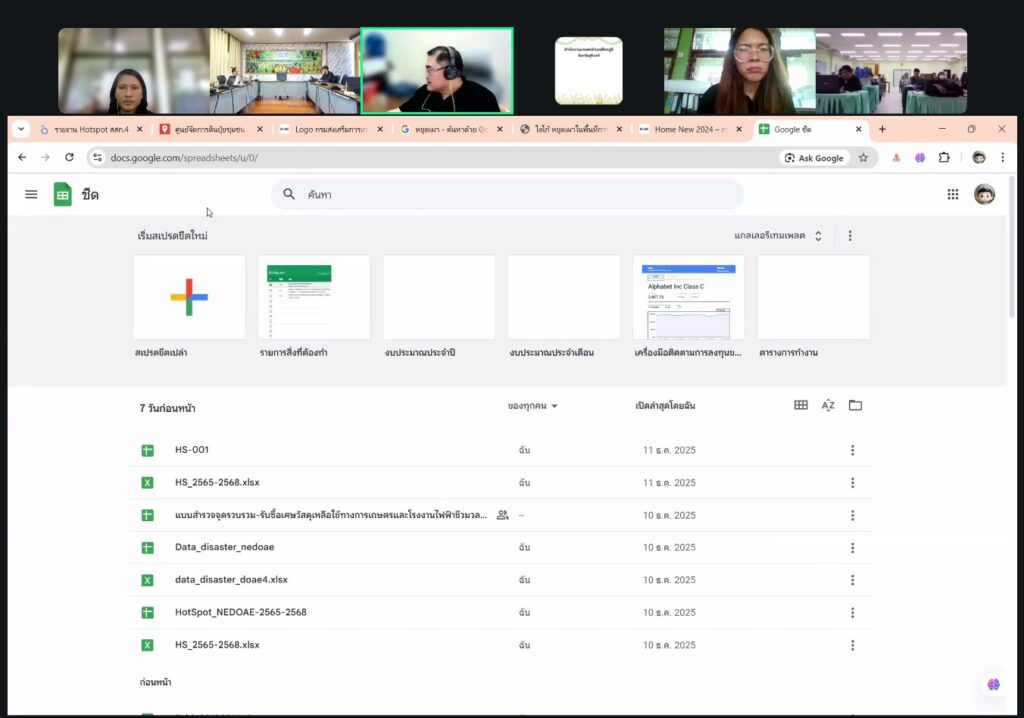Open the browser extensions puzzle icon

pyautogui.click(x=943, y=157)
